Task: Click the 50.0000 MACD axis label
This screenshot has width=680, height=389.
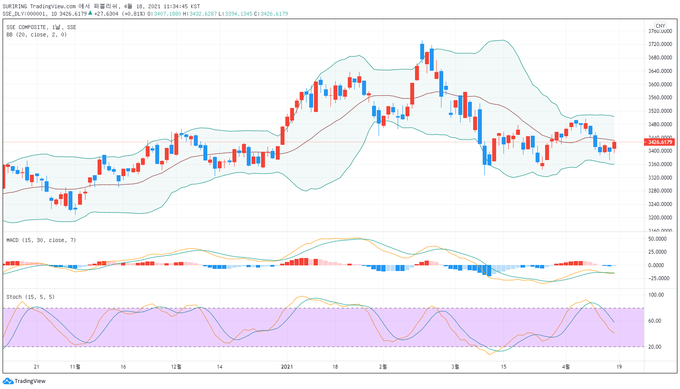Action: (x=657, y=239)
